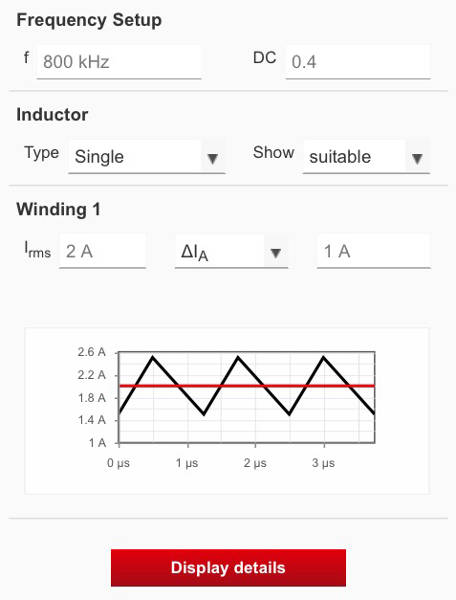Click the arrow beside suitable
456x600 pixels.
417,158
